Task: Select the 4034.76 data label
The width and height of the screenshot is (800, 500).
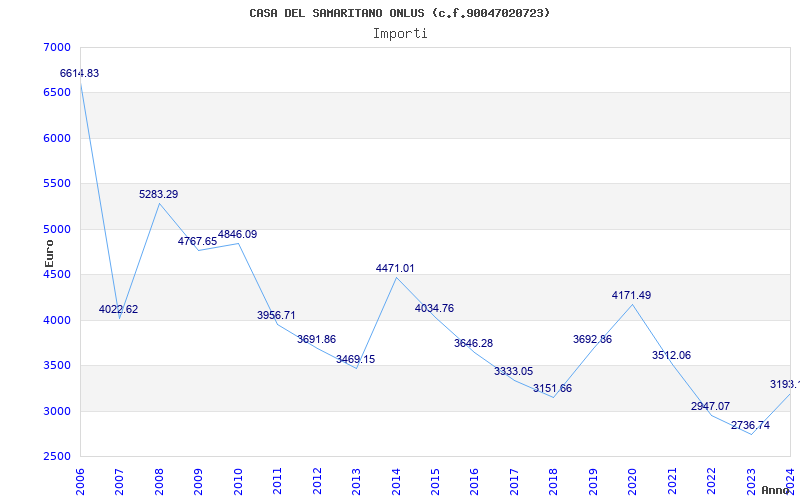Action: coord(434,309)
